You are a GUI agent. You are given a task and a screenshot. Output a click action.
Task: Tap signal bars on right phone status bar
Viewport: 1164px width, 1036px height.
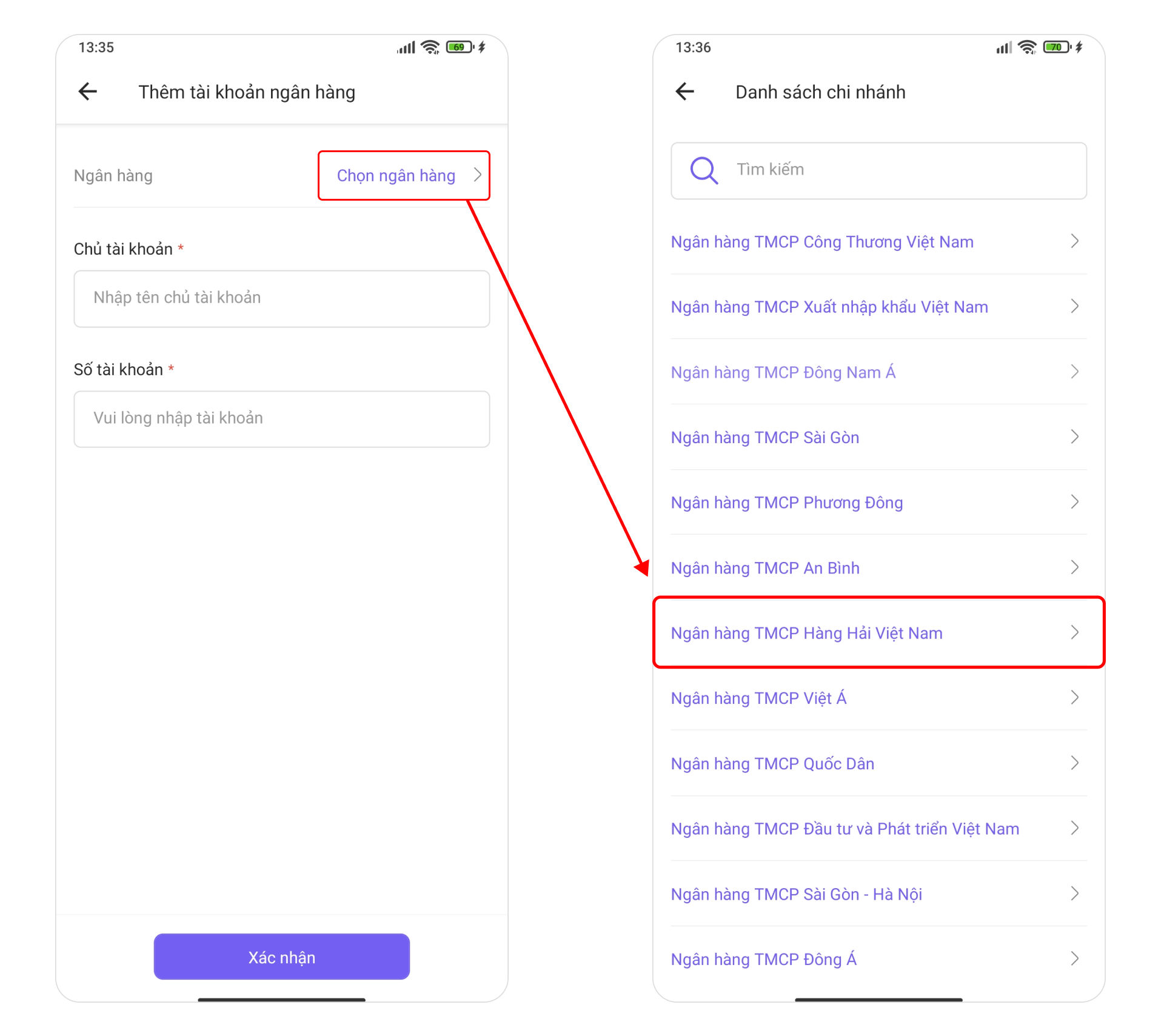click(x=1004, y=47)
